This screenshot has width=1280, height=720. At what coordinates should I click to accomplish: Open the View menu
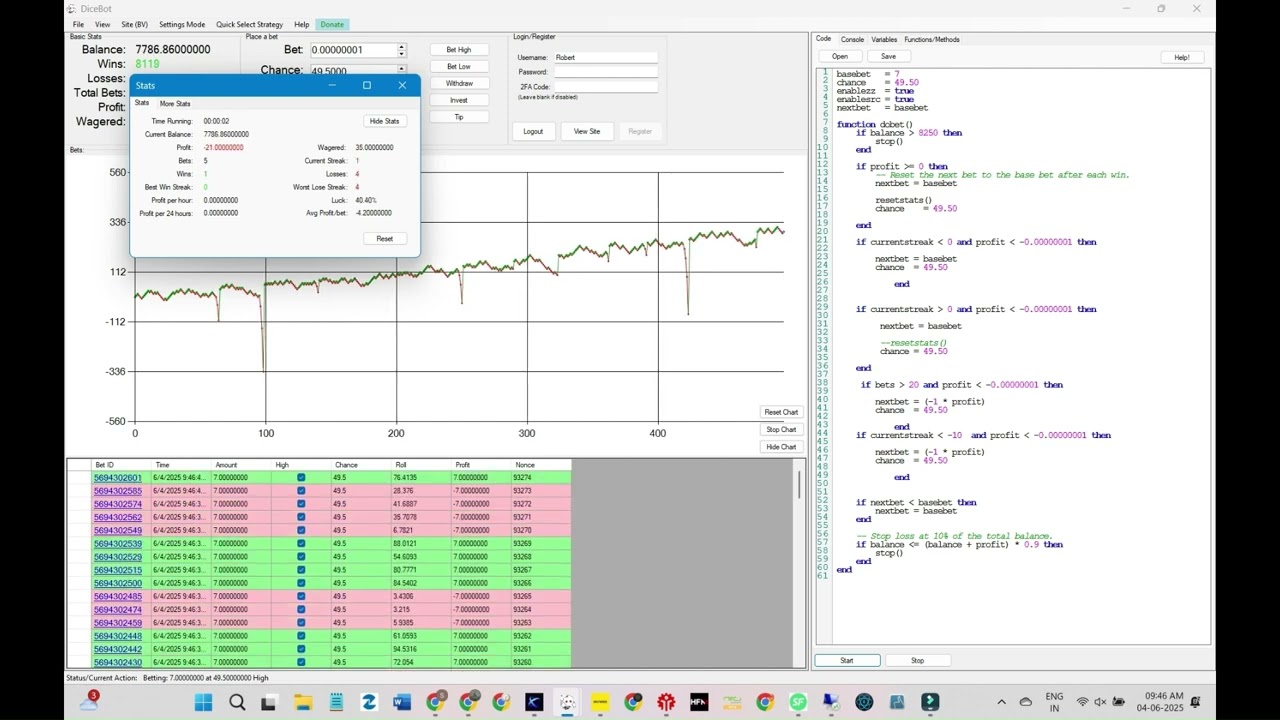[x=102, y=24]
